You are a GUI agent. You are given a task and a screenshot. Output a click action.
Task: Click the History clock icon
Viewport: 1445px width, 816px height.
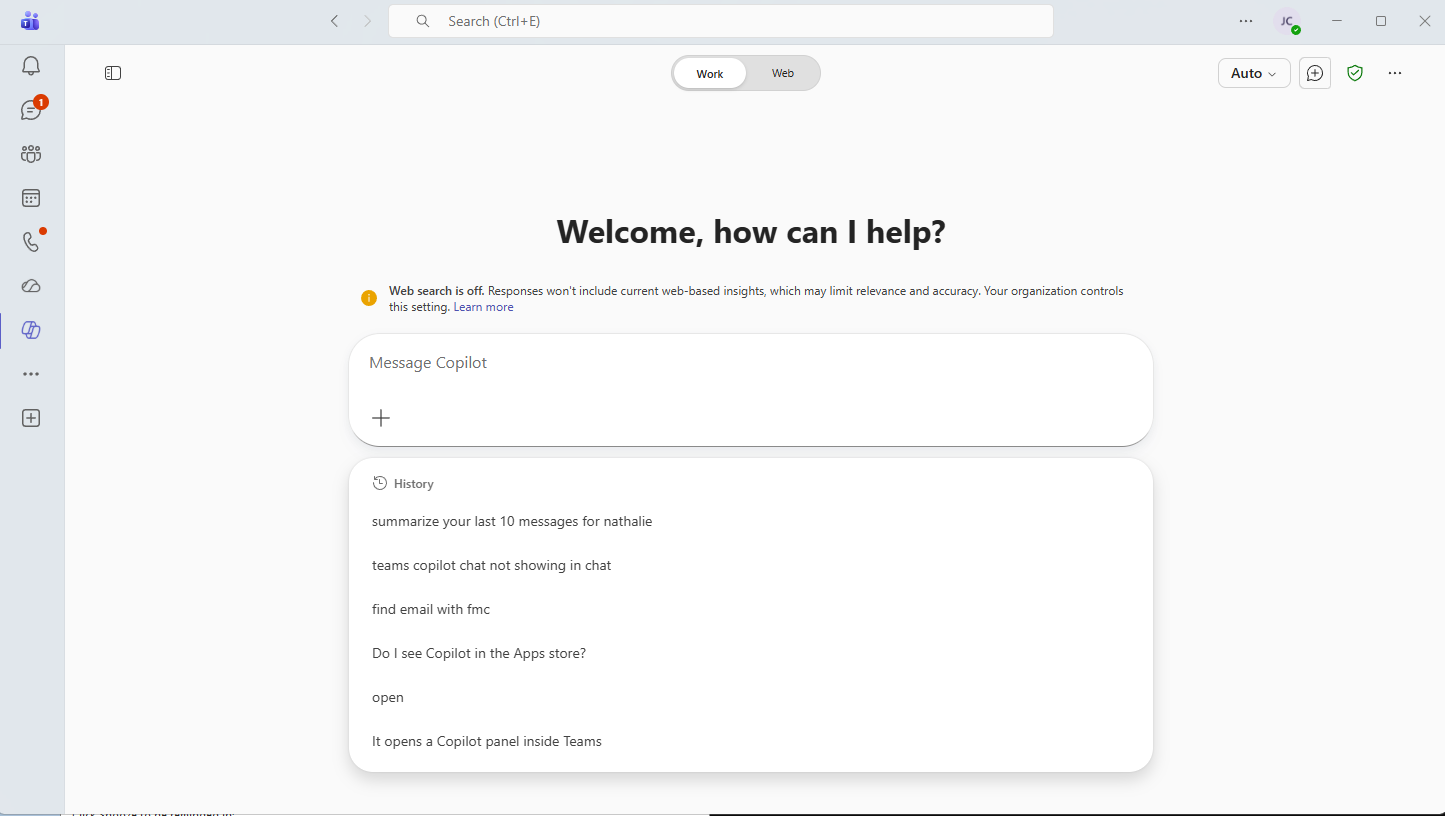[x=380, y=483]
